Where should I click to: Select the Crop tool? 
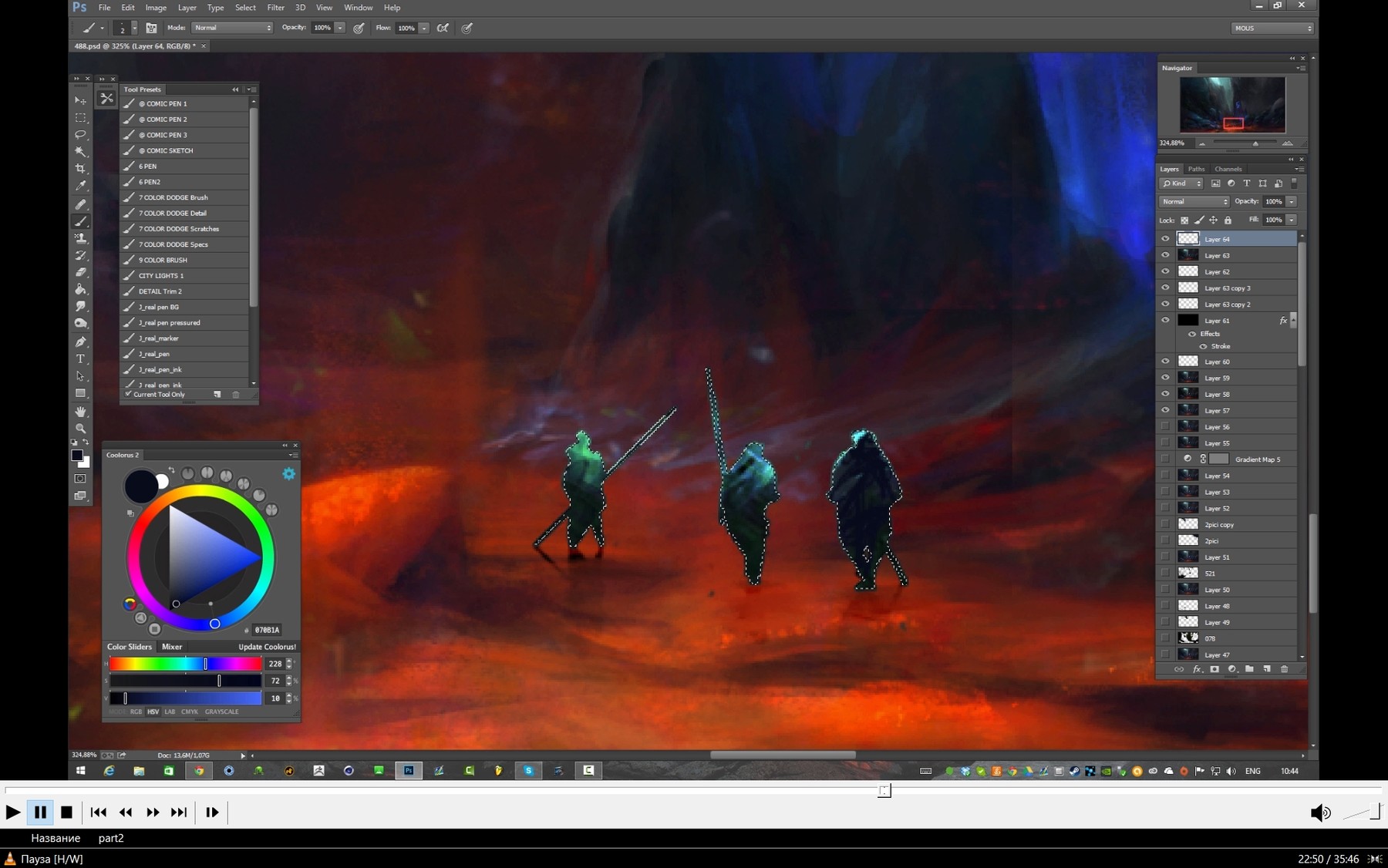[80, 169]
